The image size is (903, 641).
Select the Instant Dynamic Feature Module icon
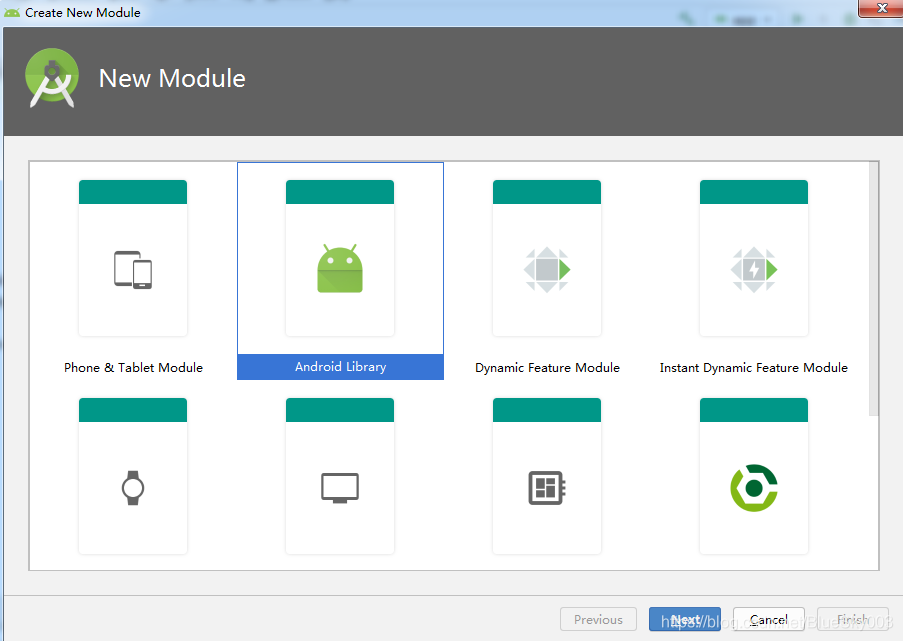coord(754,270)
